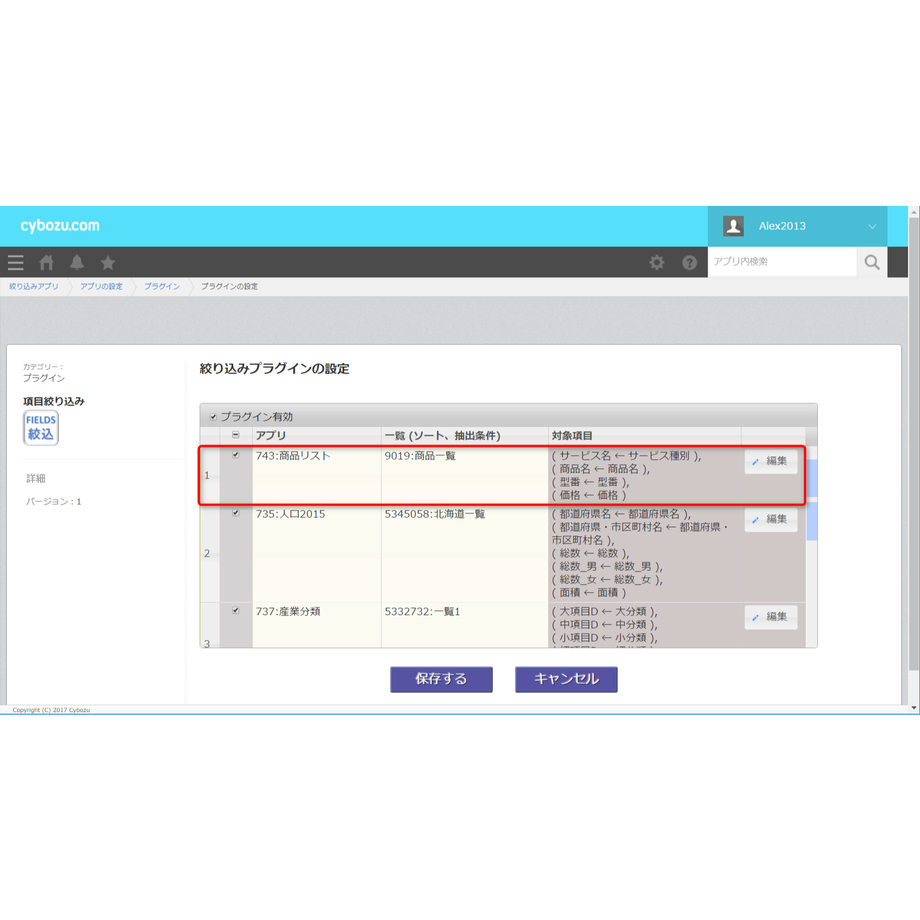920x920 pixels.
Task: Click 編集 for 商品リスト row
Action: 771,461
